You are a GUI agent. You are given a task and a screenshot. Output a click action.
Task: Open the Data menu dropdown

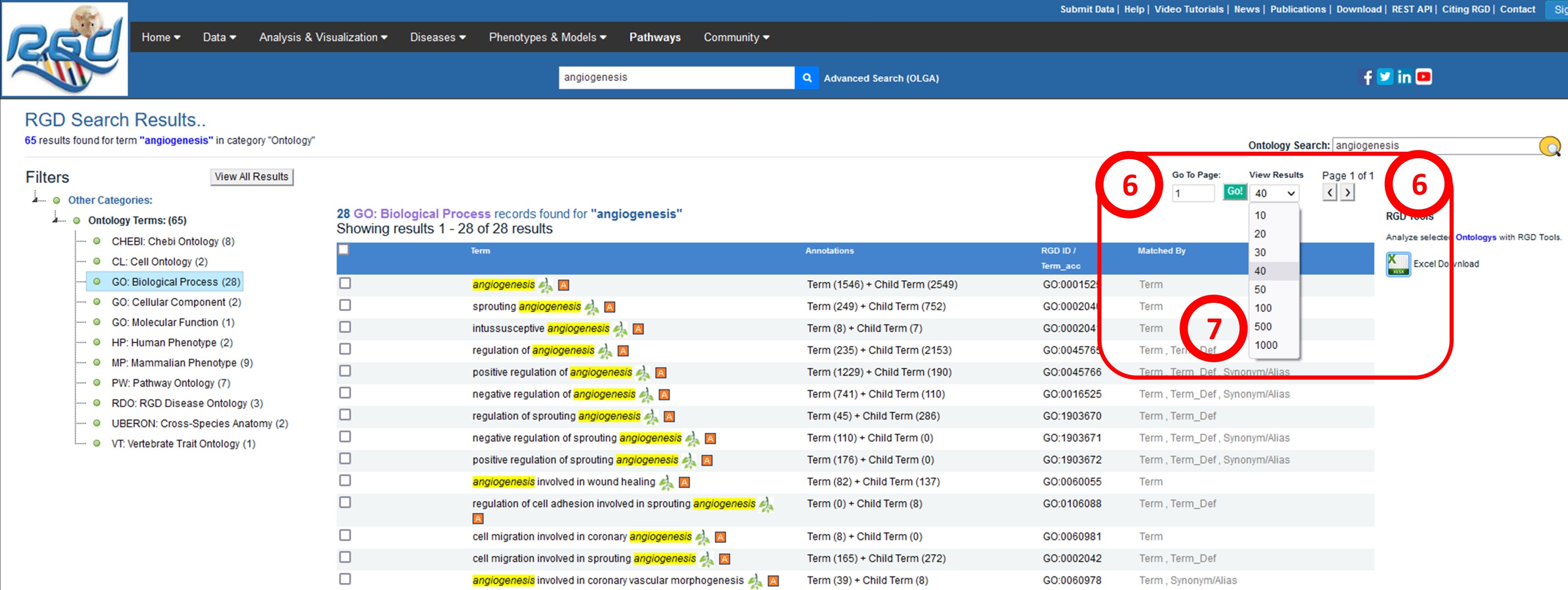click(x=219, y=37)
